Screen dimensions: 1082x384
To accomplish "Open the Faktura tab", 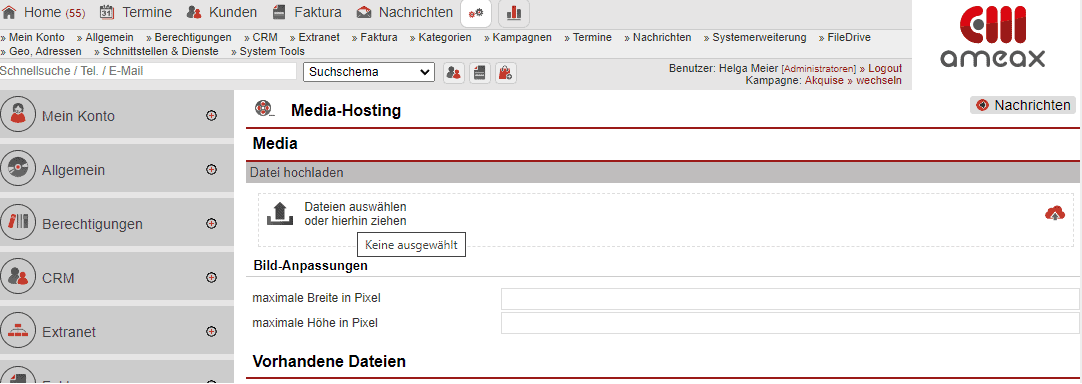I will pyautogui.click(x=307, y=12).
